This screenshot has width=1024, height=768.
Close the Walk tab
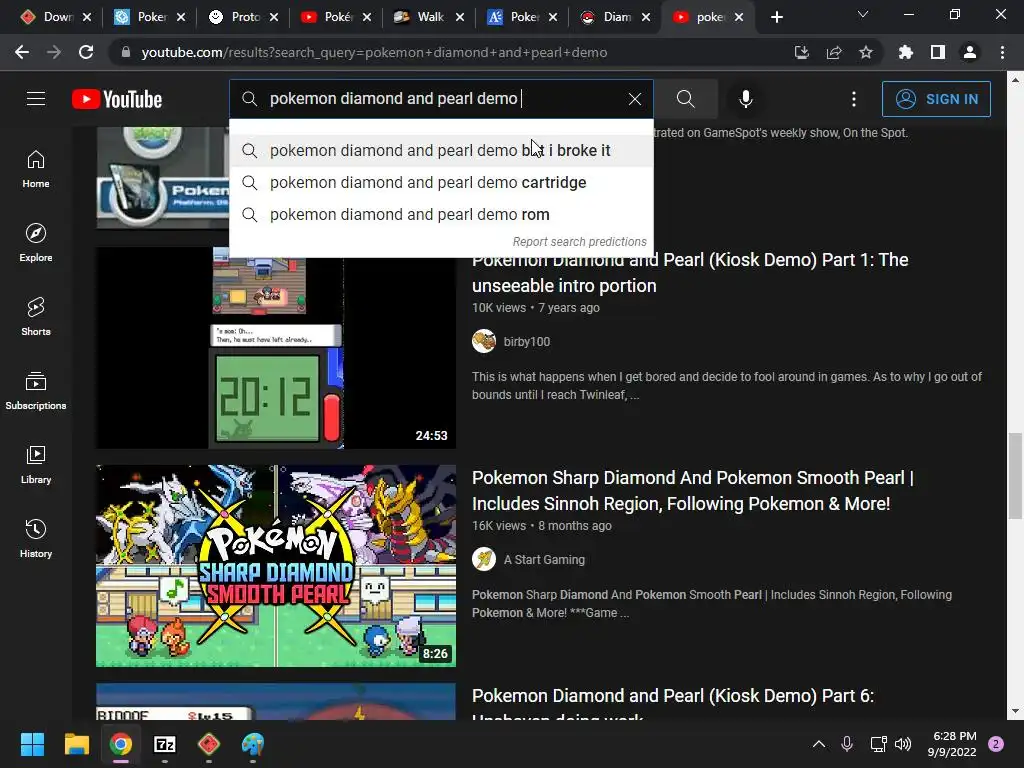point(460,17)
